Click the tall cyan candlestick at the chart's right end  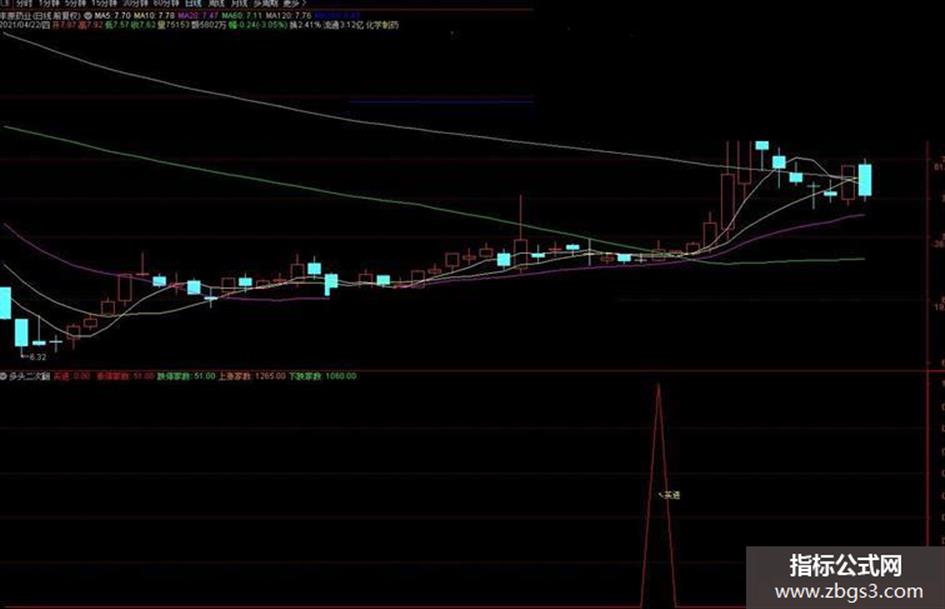pyautogui.click(x=865, y=180)
